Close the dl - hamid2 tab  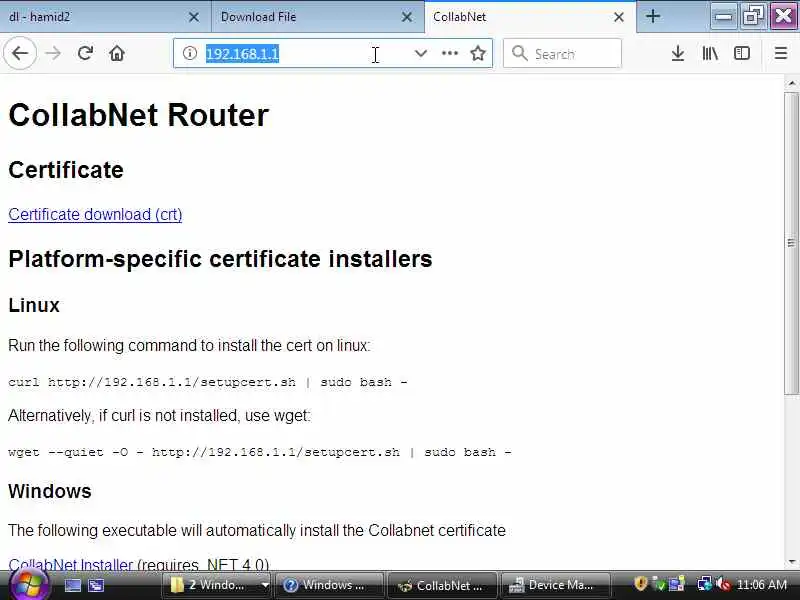tap(194, 17)
